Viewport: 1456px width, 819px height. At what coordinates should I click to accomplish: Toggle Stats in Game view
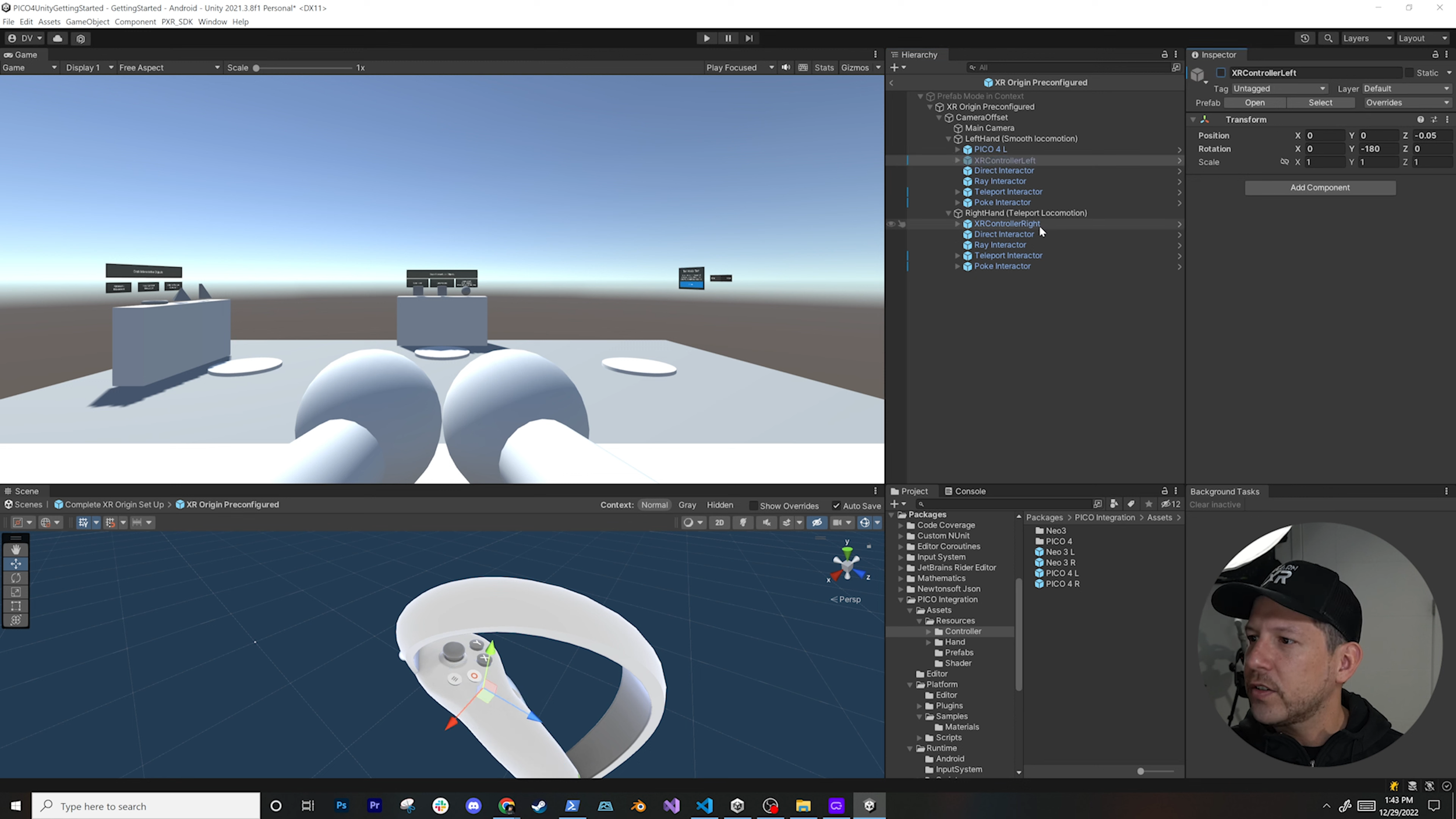click(824, 68)
